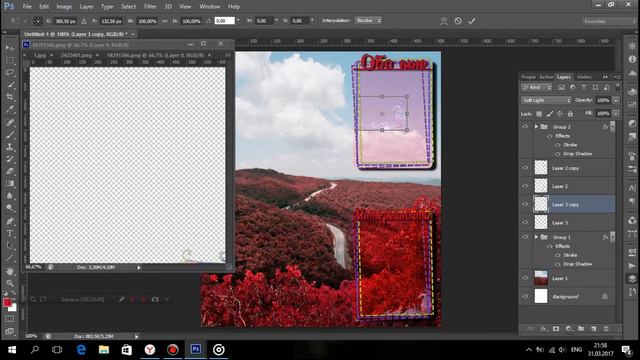Switch to the Untitled-1 document tab

pos(76,34)
